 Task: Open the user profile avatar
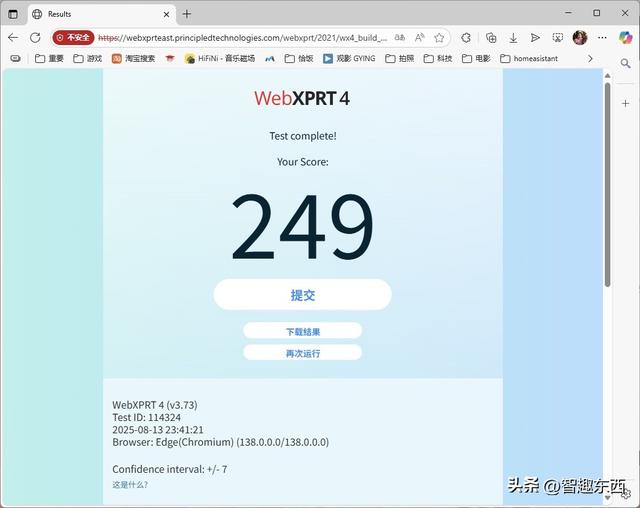[x=580, y=38]
